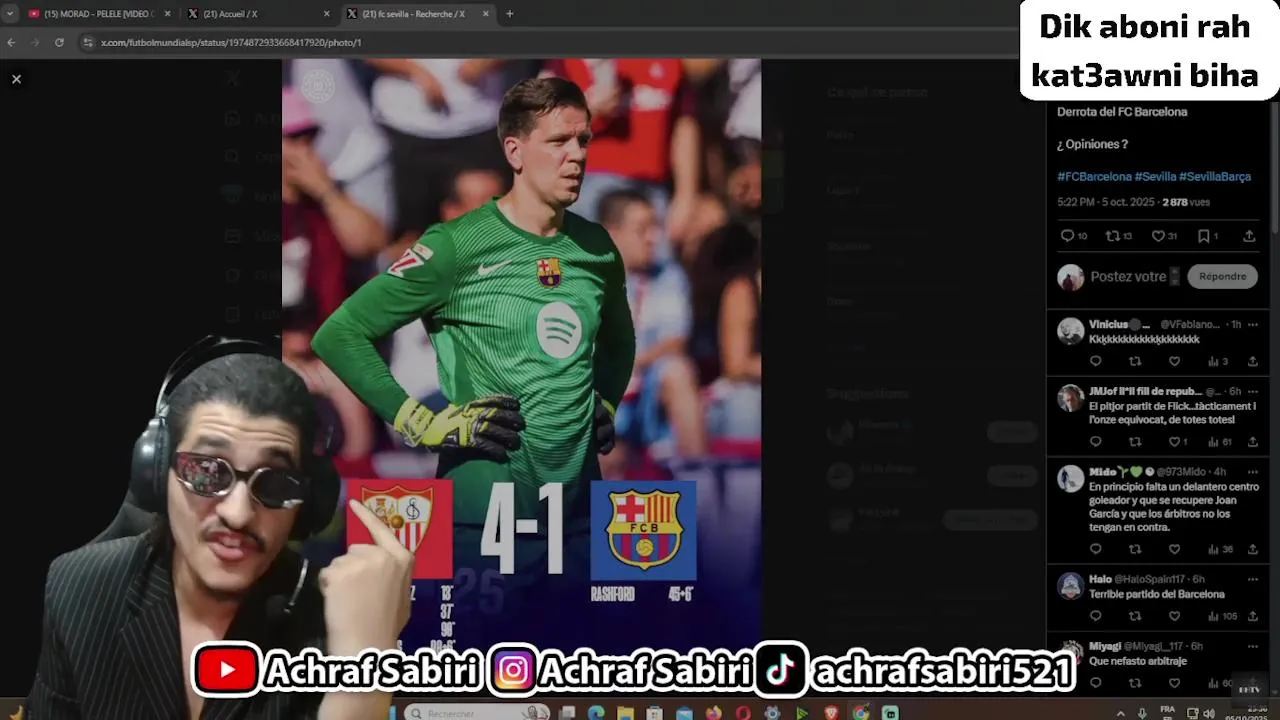
Task: Like Vinicius comment
Action: (1174, 361)
